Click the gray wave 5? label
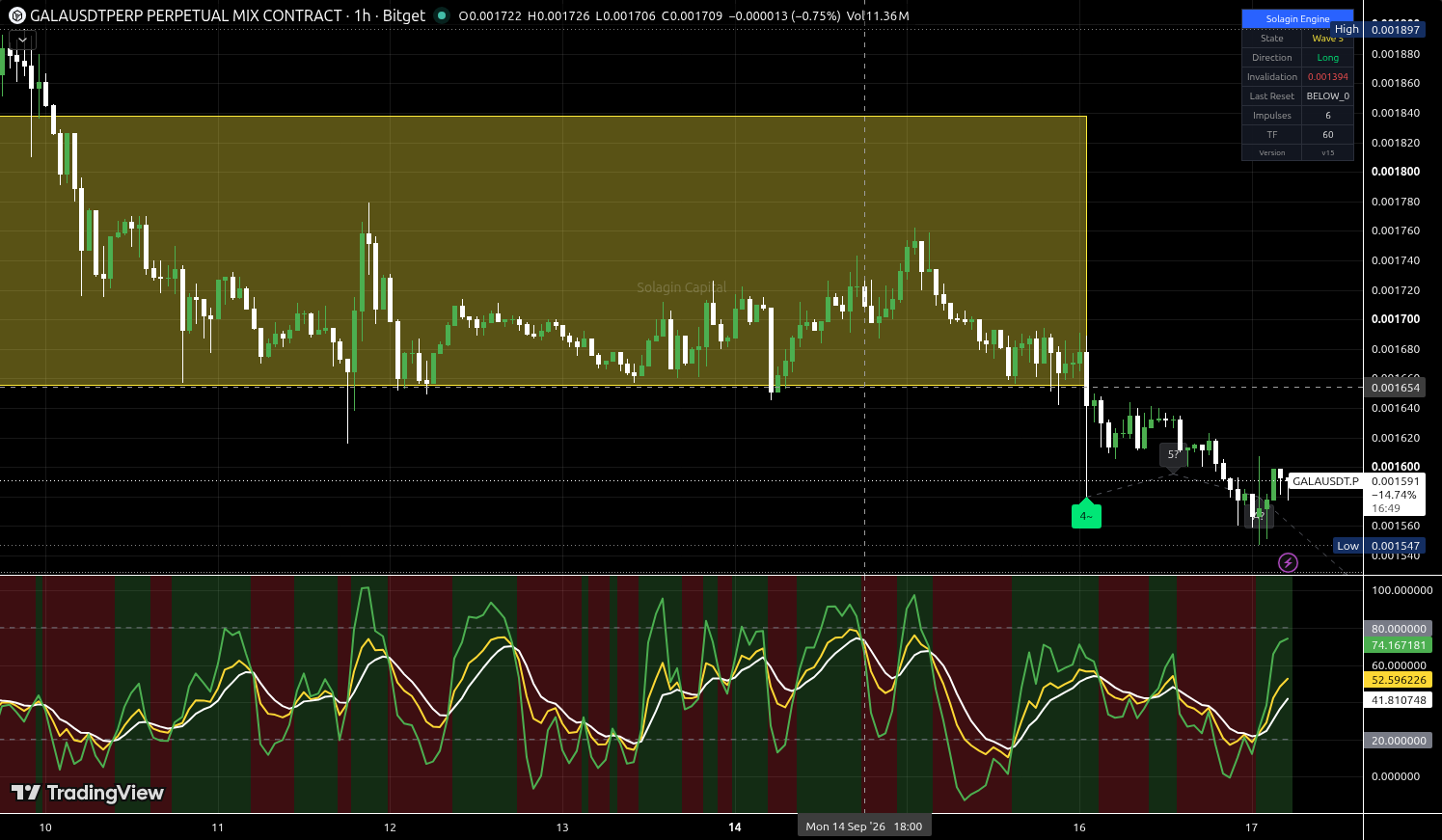The width and height of the screenshot is (1442, 840). pos(1173,455)
